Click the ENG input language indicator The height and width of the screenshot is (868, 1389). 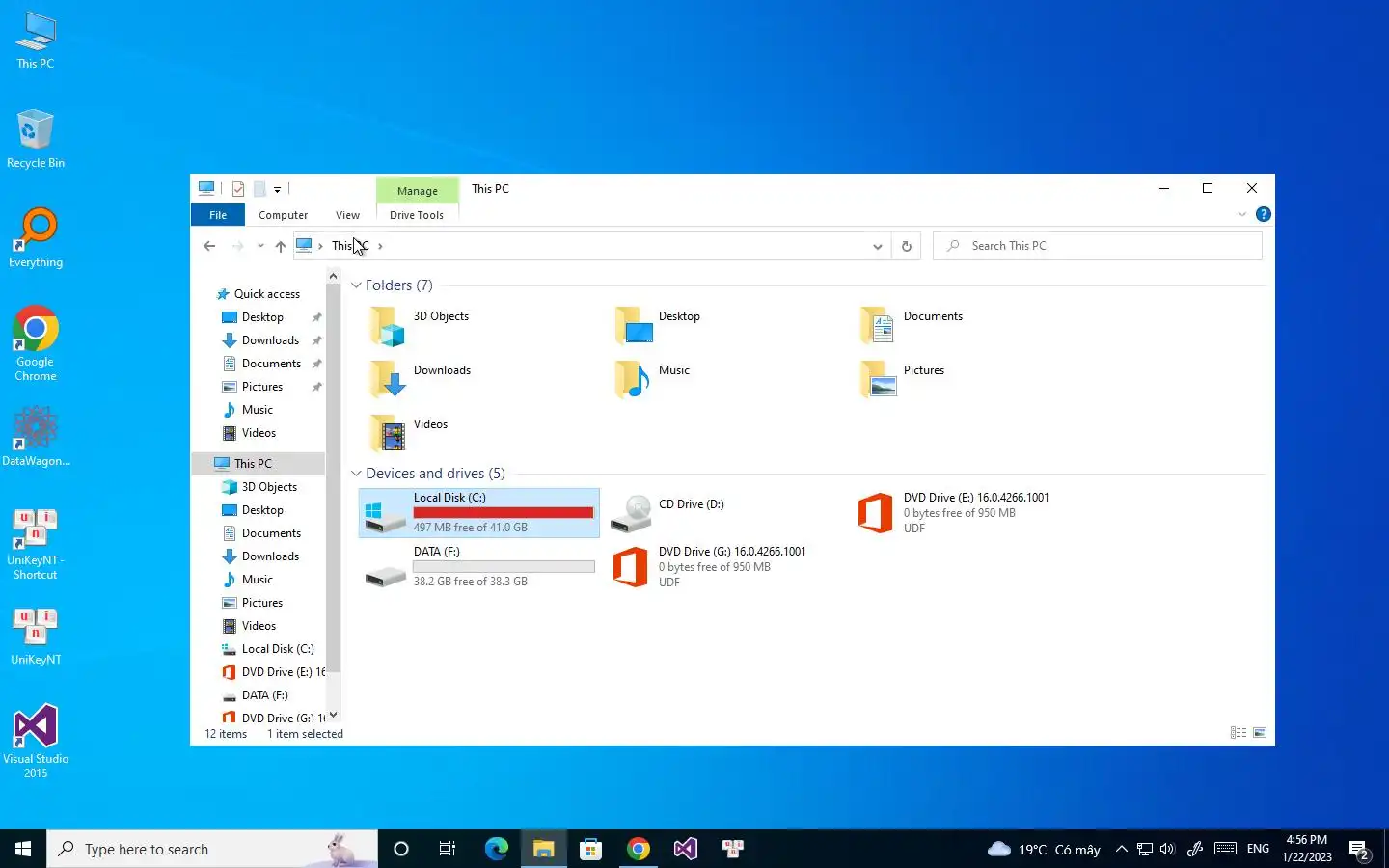(1258, 849)
